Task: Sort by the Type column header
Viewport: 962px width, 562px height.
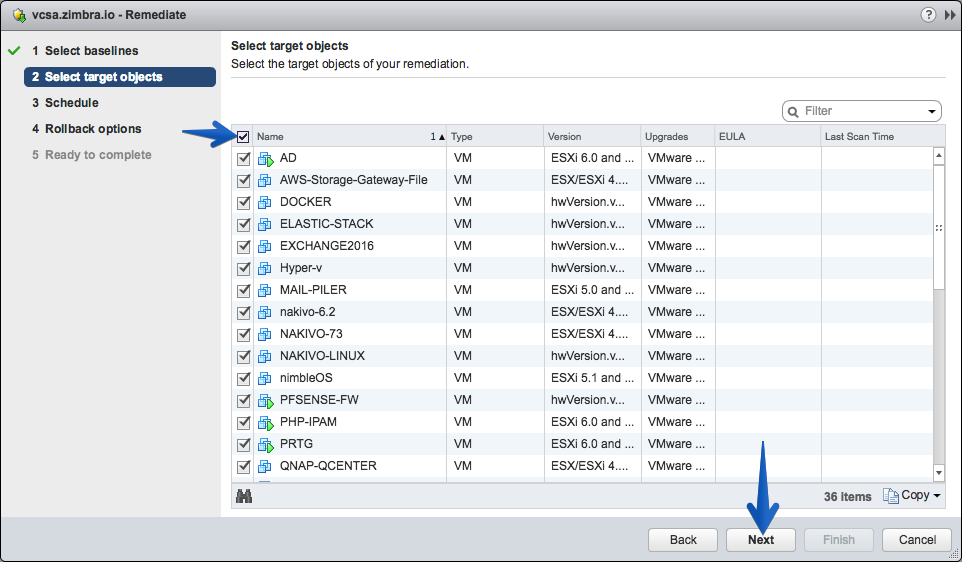Action: [x=495, y=137]
